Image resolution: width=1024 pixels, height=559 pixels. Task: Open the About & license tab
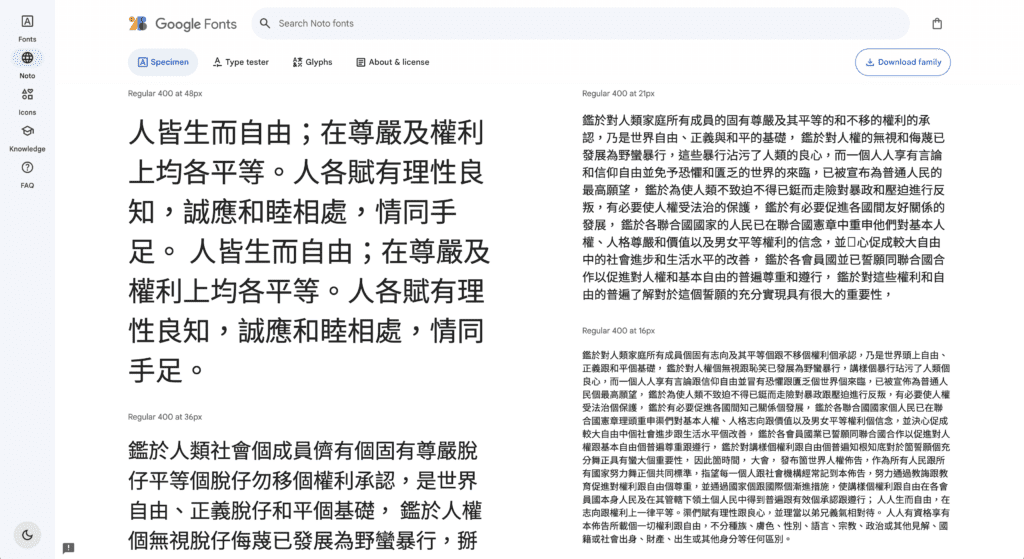point(392,62)
